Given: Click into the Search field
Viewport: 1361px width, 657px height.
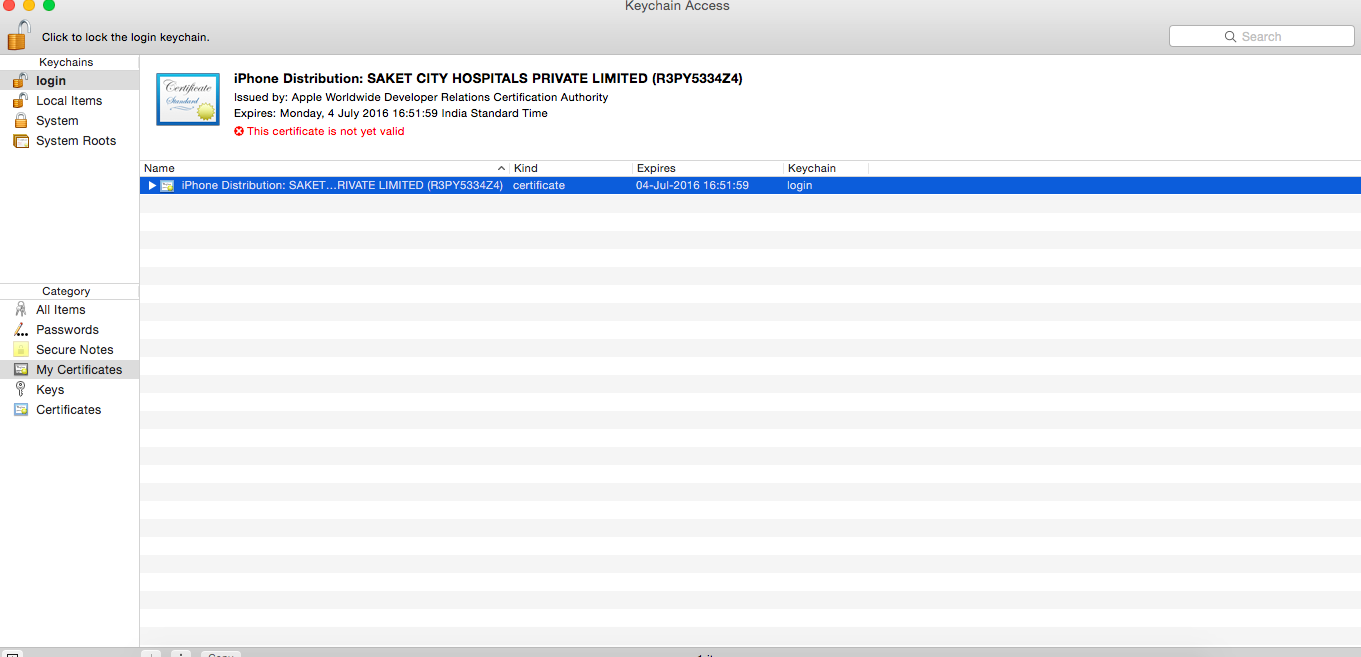Looking at the screenshot, I should click(x=1261, y=36).
